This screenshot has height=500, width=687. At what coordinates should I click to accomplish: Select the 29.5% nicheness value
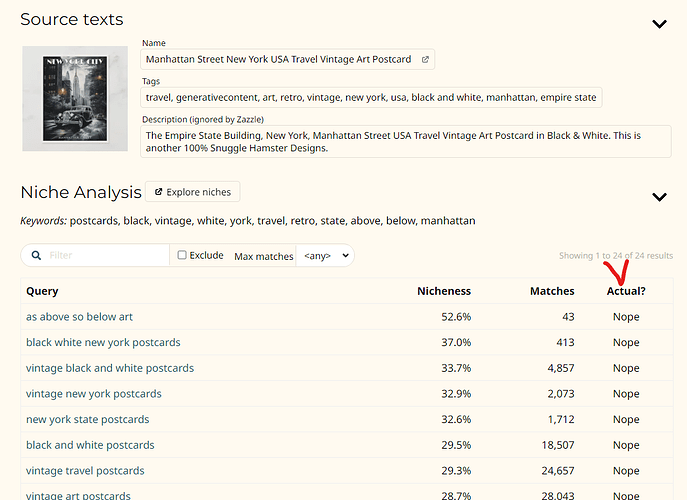(x=456, y=445)
